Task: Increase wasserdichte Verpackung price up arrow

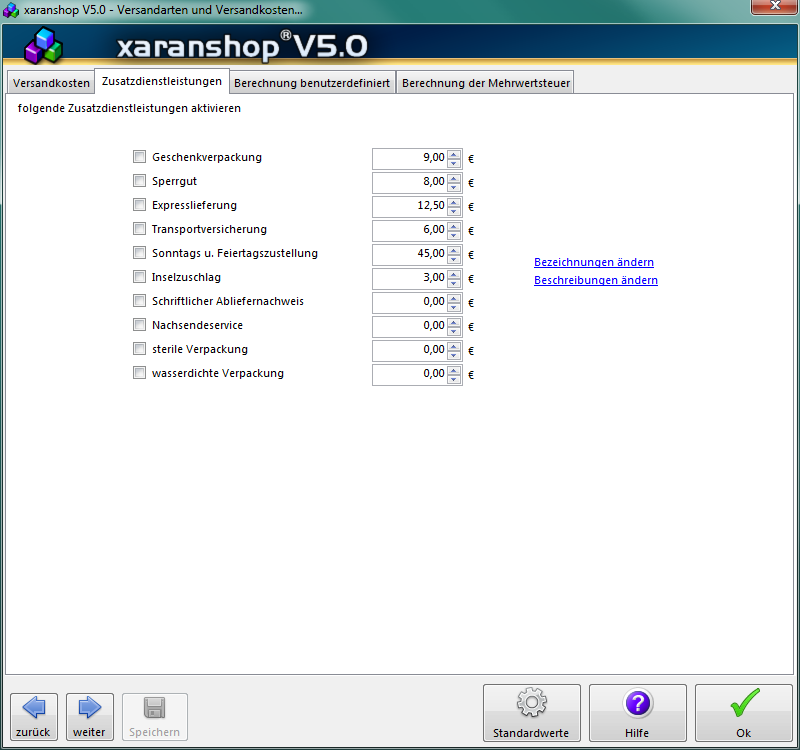Action: (x=454, y=370)
